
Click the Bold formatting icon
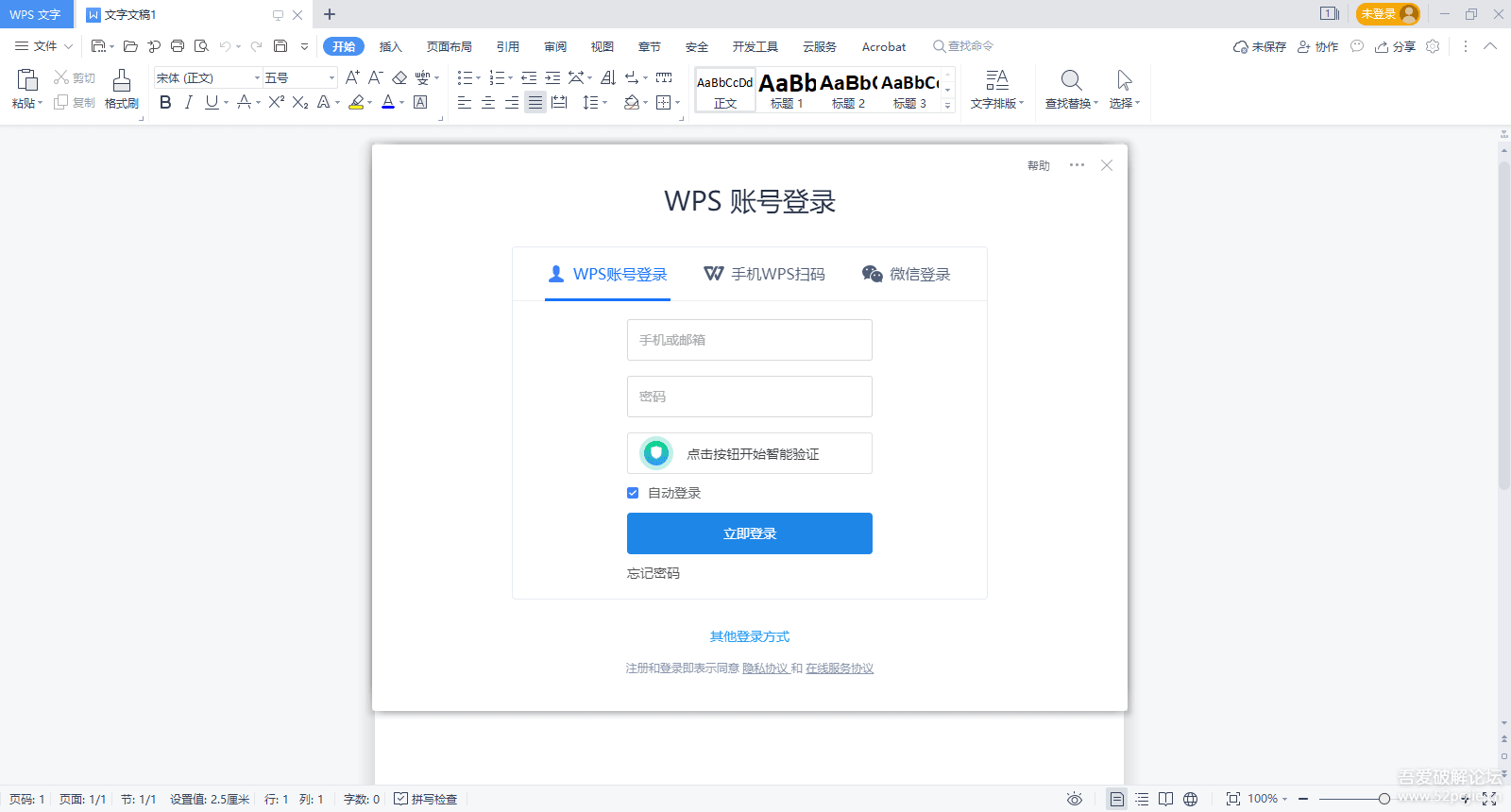[x=165, y=103]
